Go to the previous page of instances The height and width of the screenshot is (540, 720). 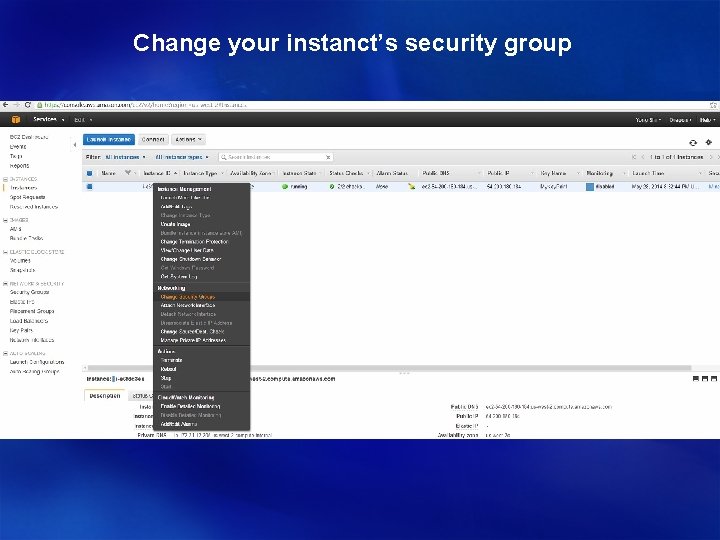pyautogui.click(x=643, y=157)
